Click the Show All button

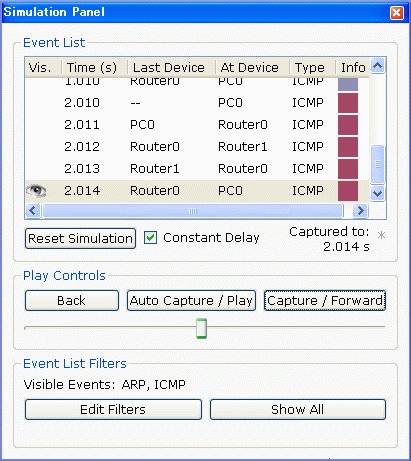pos(298,409)
